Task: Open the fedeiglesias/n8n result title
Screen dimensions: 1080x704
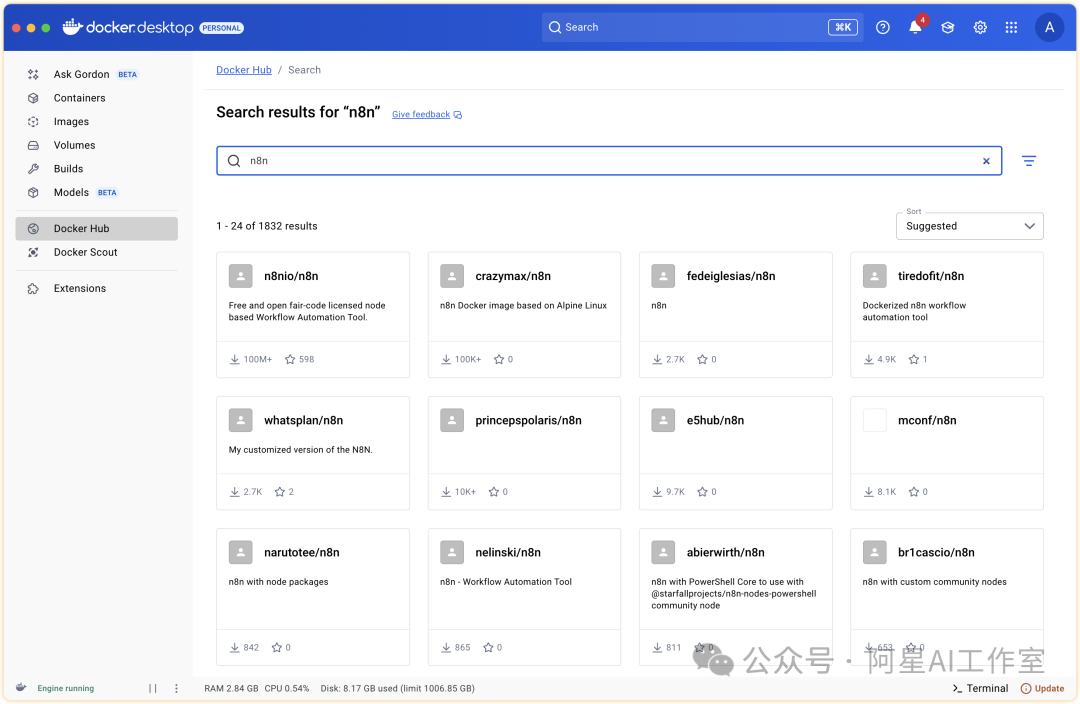Action: point(731,276)
